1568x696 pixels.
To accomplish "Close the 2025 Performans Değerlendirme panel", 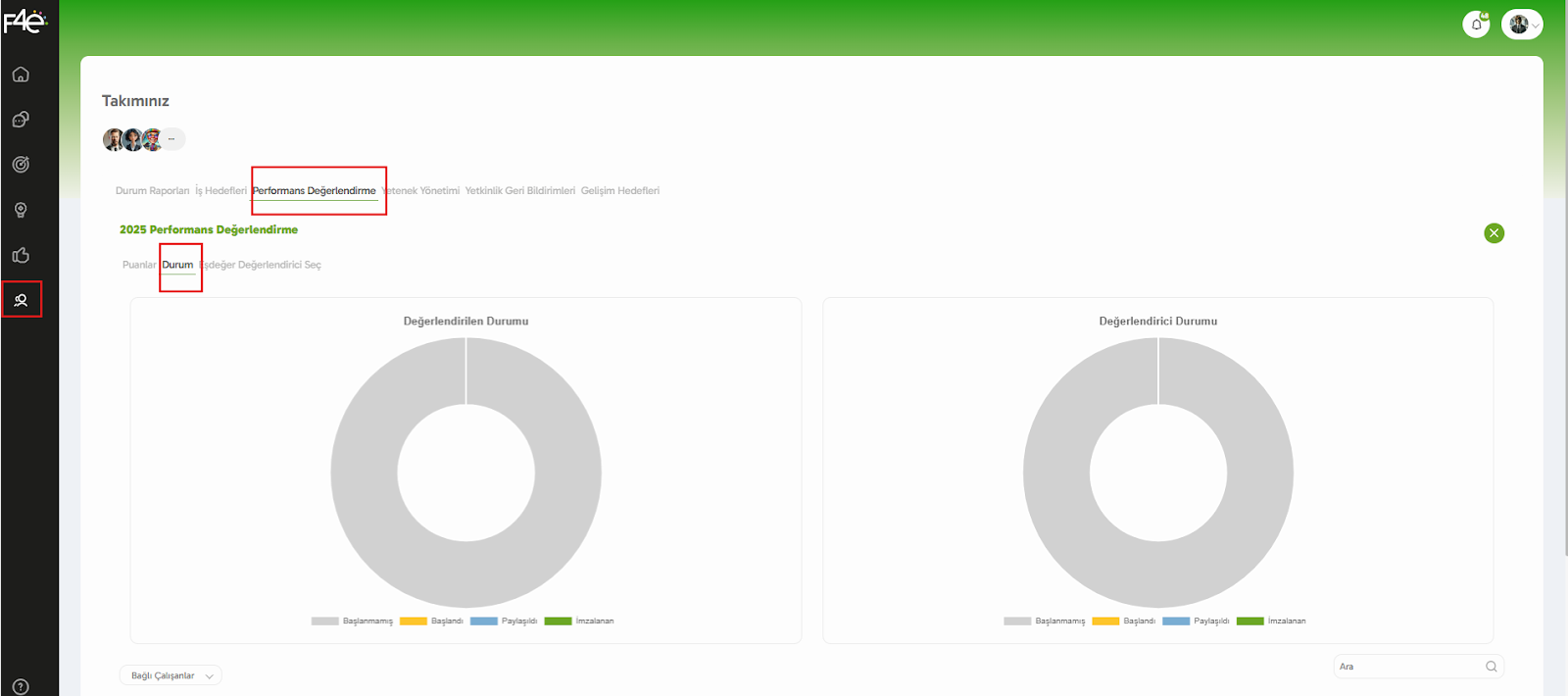I will [x=1494, y=233].
